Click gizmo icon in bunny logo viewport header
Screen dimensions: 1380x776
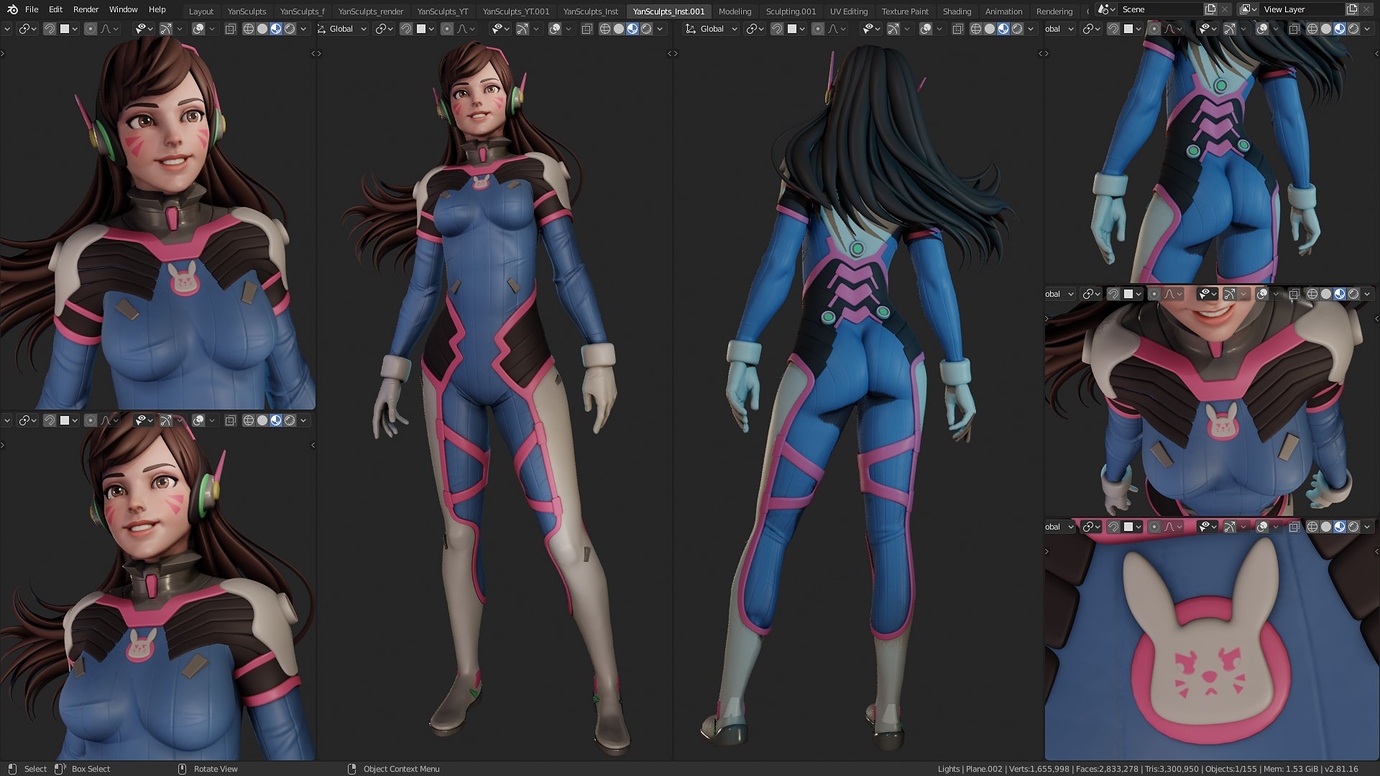(1230, 527)
